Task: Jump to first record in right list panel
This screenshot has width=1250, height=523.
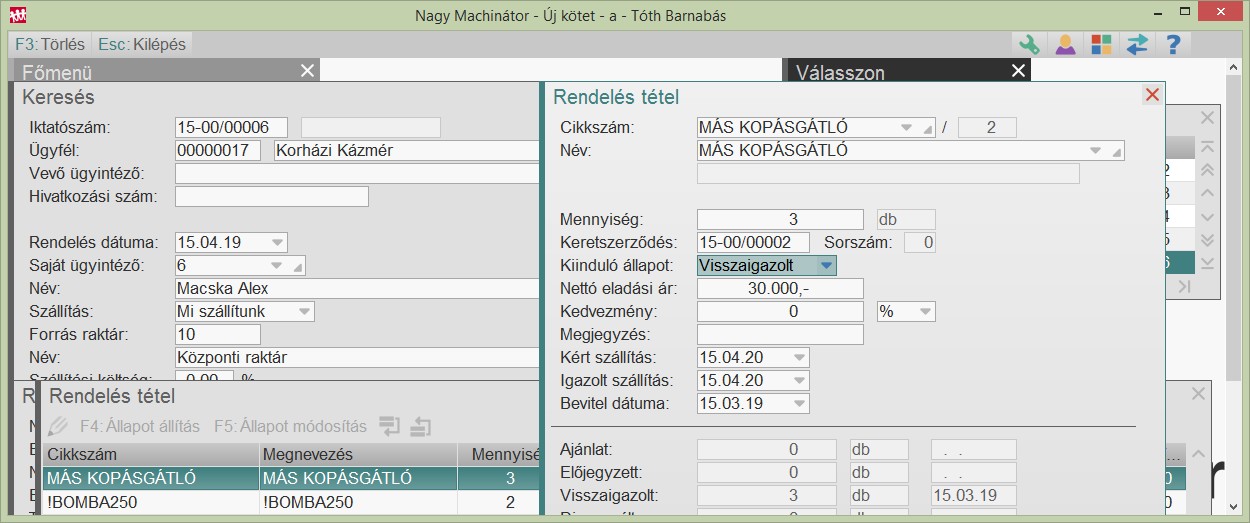Action: pyautogui.click(x=1207, y=147)
